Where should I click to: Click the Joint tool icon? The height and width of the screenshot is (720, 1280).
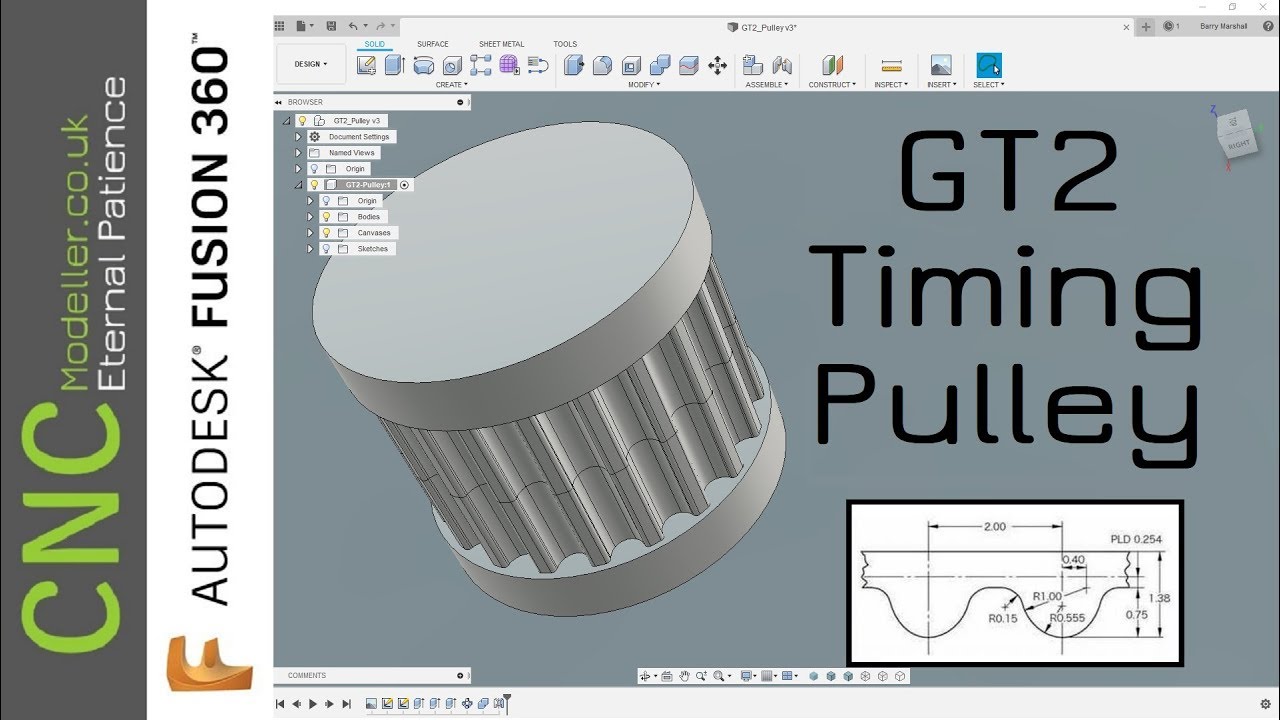782,65
